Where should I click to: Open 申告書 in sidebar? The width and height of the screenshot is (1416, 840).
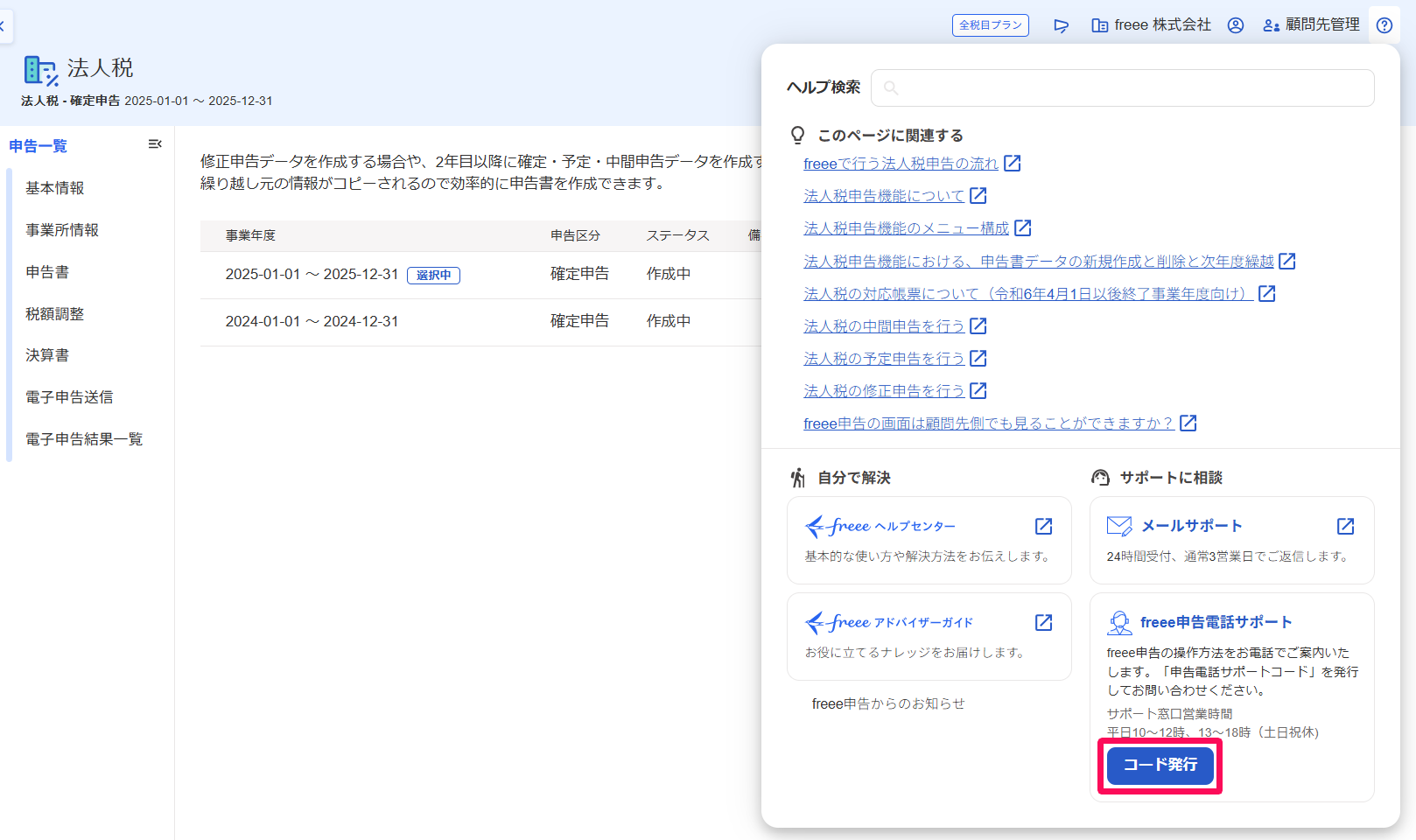pyautogui.click(x=47, y=272)
